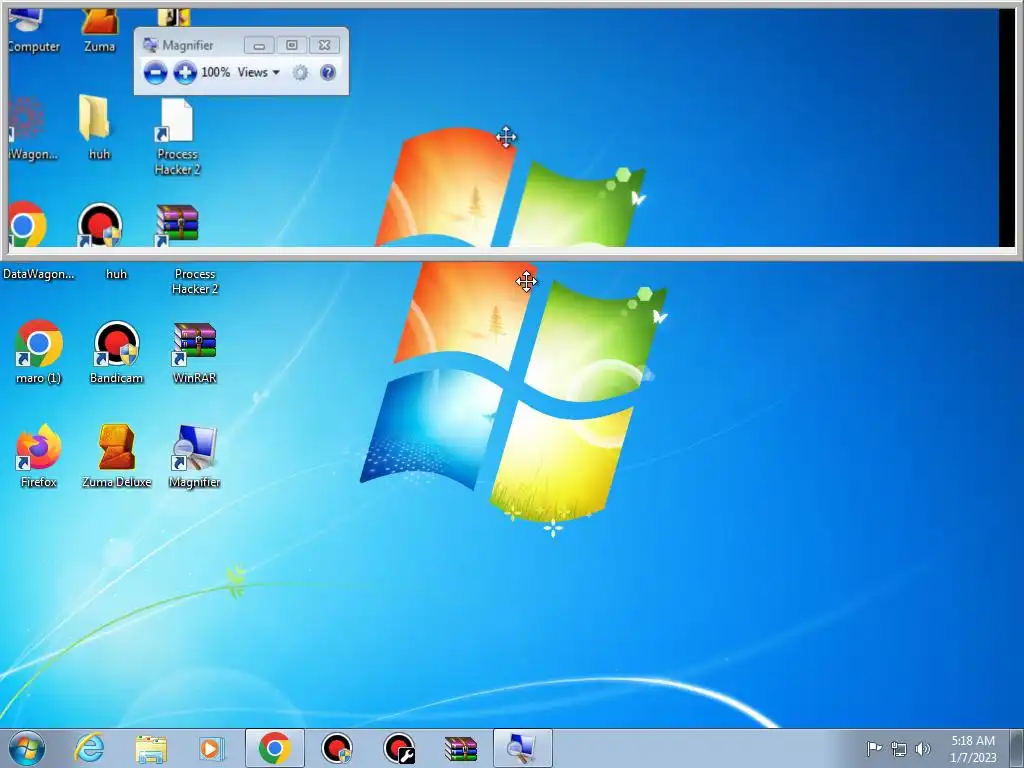Screen dimensions: 1024x768
Task: Open Windows Explorer from the taskbar
Action: pyautogui.click(x=151, y=748)
